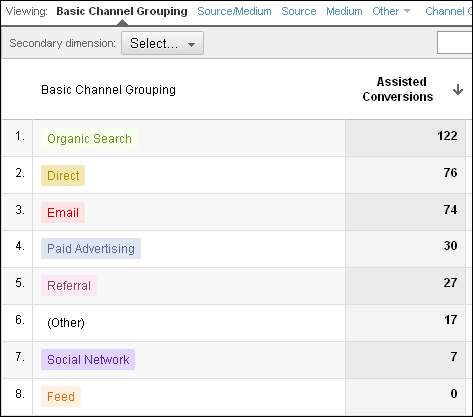Click the 122 value for Organic Search

(x=447, y=136)
